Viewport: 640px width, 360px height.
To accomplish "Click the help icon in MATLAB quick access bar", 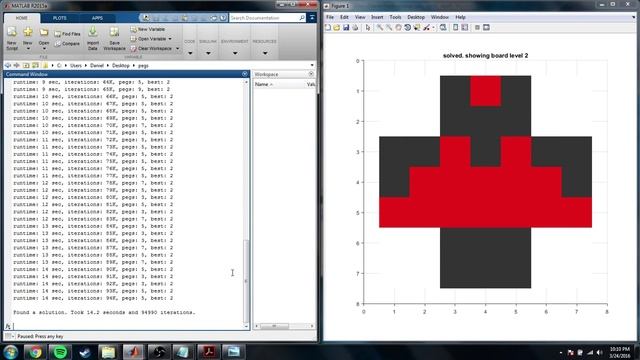I will (x=223, y=18).
